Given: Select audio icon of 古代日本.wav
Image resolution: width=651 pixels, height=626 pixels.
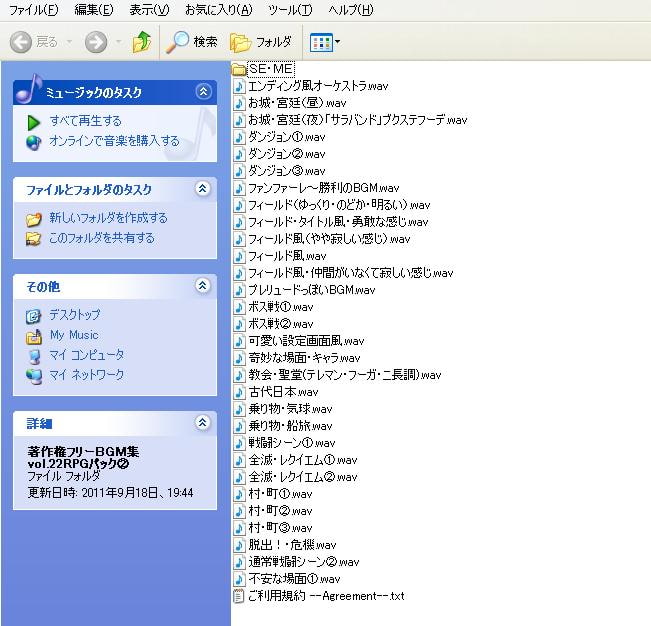Looking at the screenshot, I should (239, 392).
